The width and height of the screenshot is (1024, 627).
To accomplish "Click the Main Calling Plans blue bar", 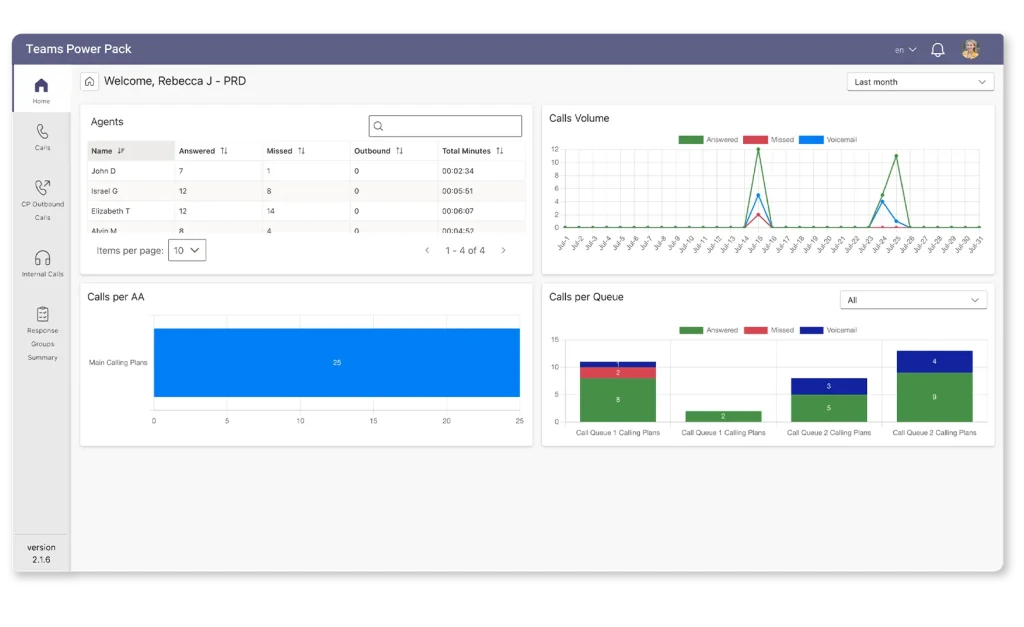I will click(337, 362).
